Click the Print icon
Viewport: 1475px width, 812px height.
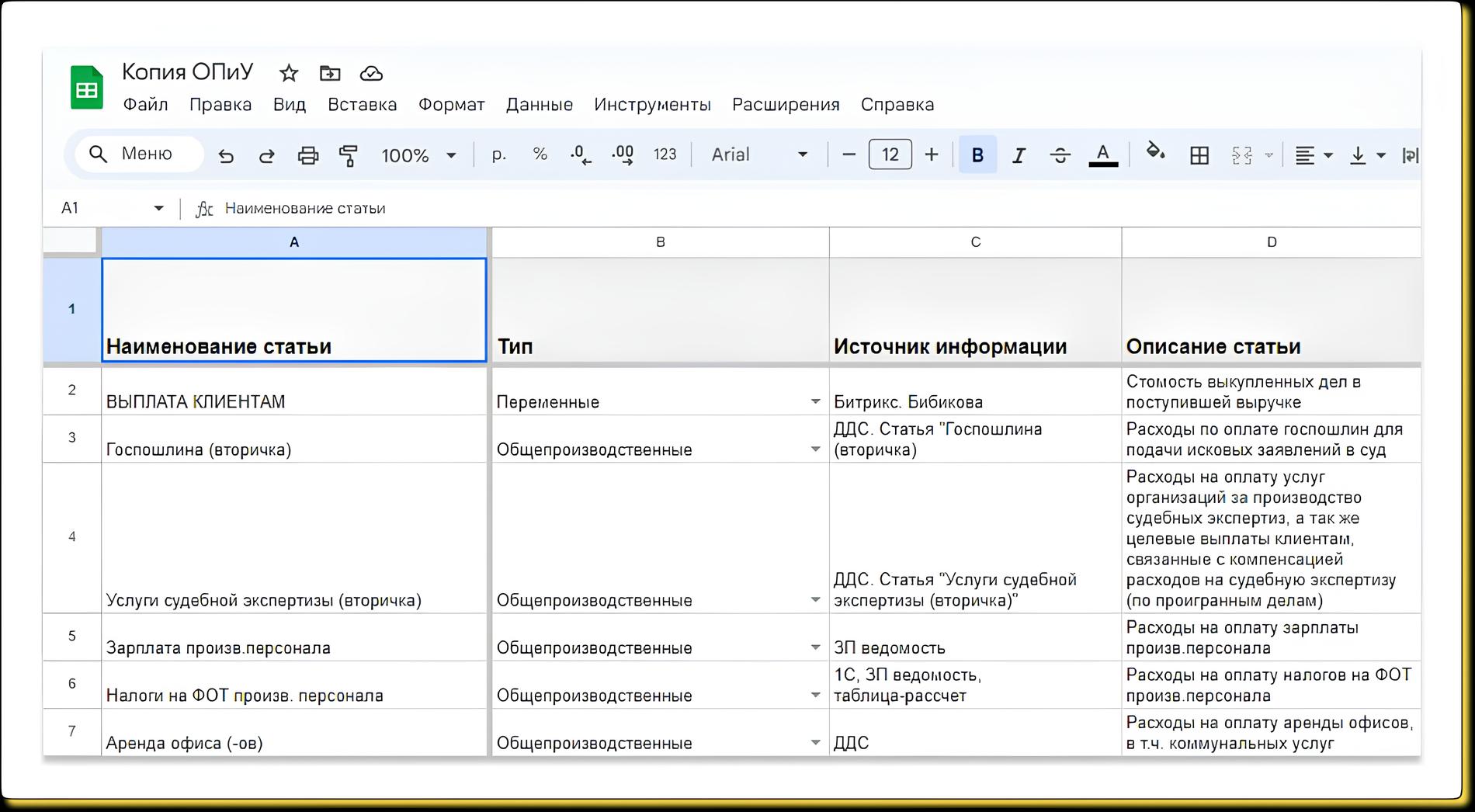(308, 155)
